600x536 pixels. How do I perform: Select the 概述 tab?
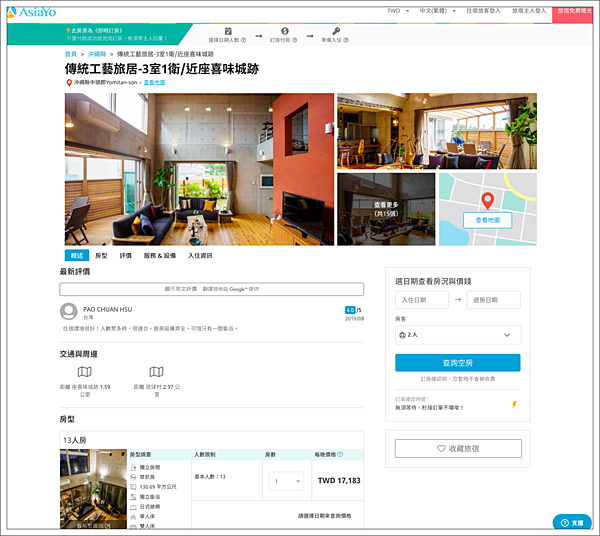(x=77, y=256)
